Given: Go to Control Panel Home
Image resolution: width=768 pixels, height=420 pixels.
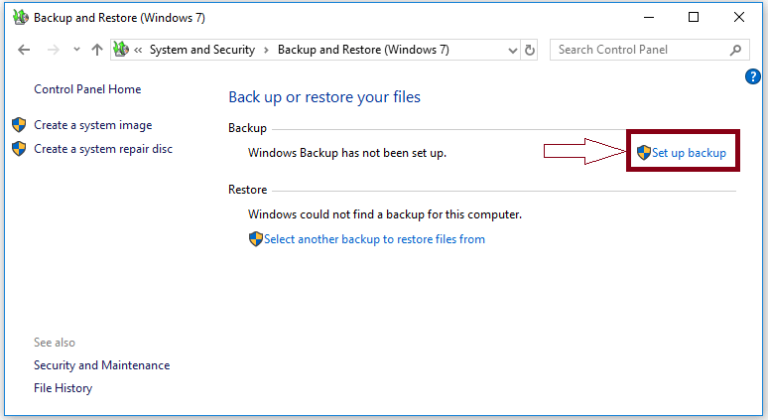Looking at the screenshot, I should 87,89.
